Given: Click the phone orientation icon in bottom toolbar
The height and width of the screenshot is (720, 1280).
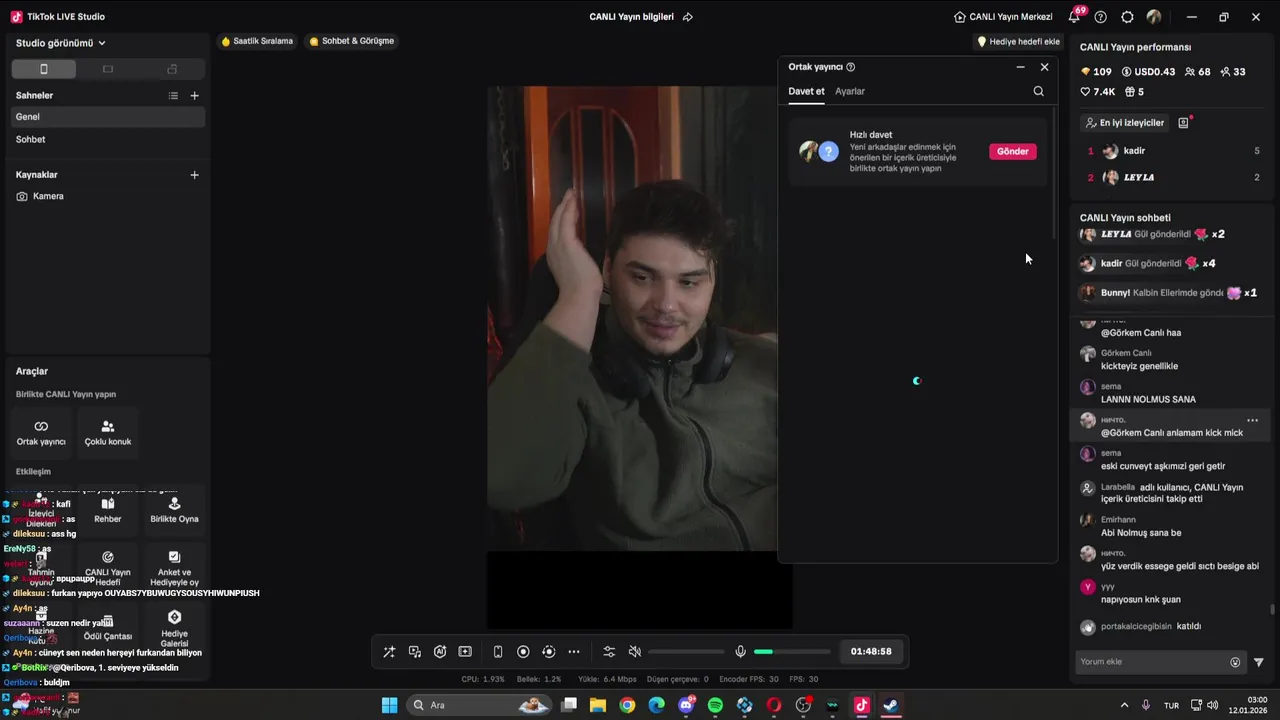Looking at the screenshot, I should 498,652.
